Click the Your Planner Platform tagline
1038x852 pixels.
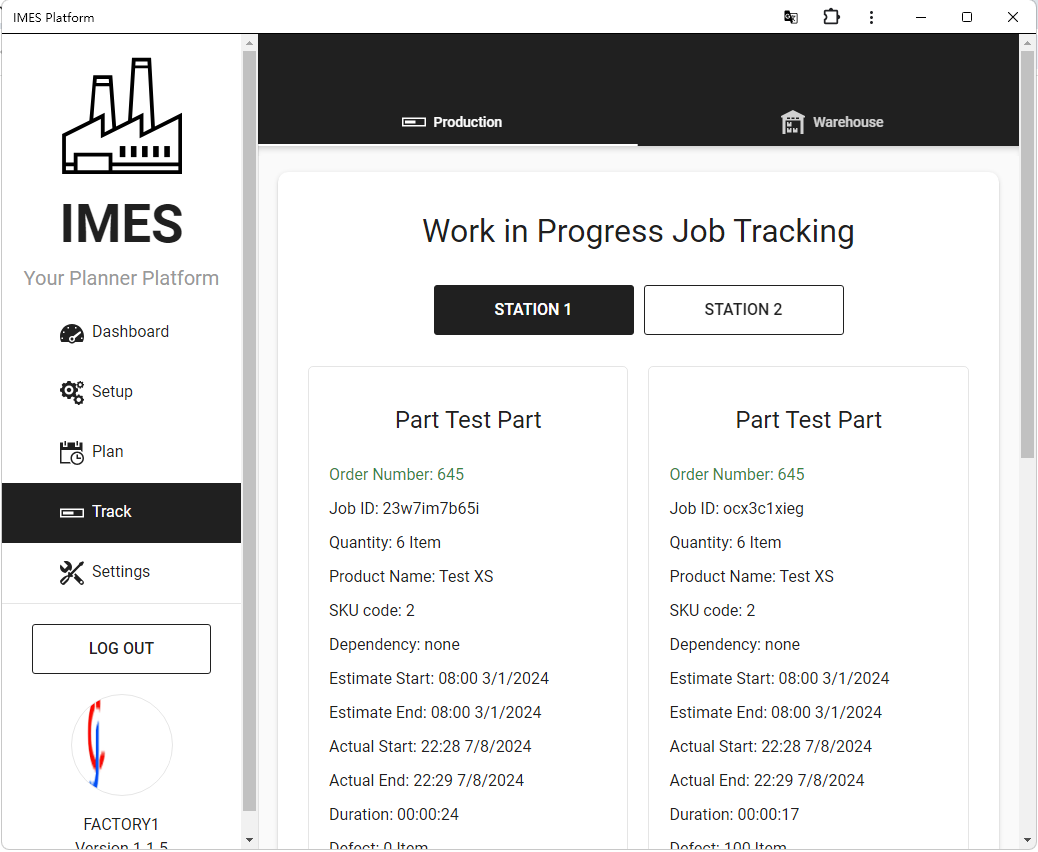[x=121, y=278]
